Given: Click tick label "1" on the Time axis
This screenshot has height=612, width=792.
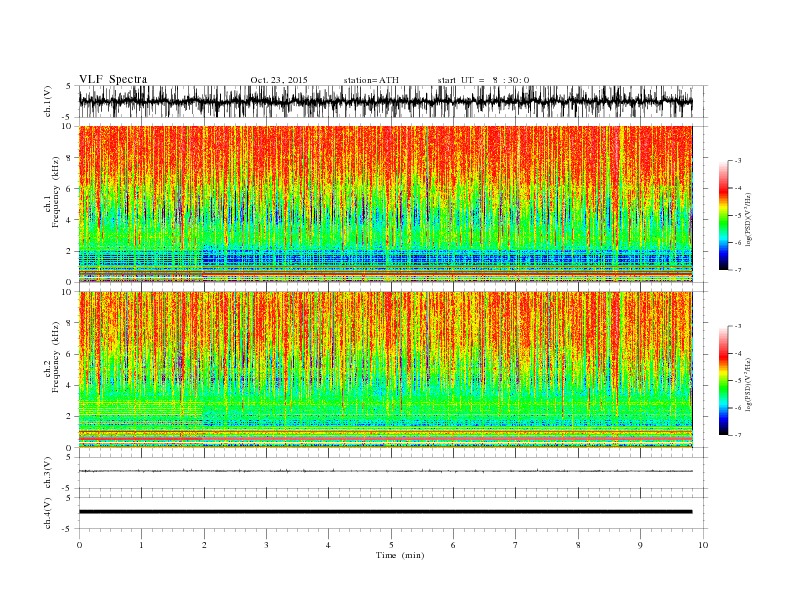Looking at the screenshot, I should tap(141, 545).
